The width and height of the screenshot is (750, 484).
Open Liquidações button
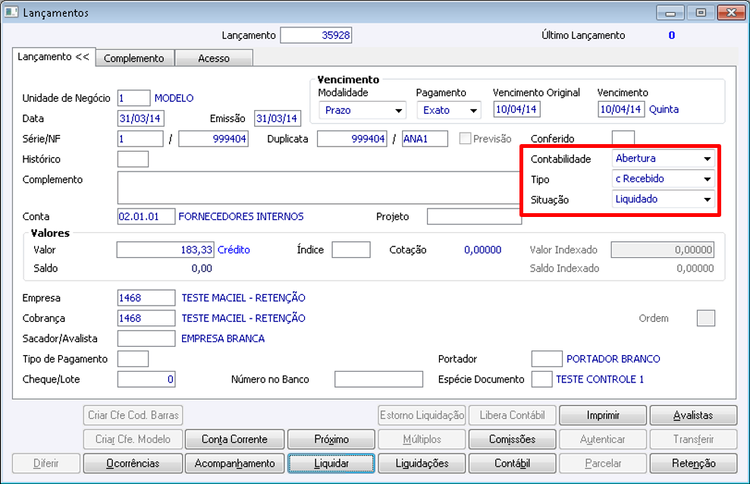click(x=421, y=463)
